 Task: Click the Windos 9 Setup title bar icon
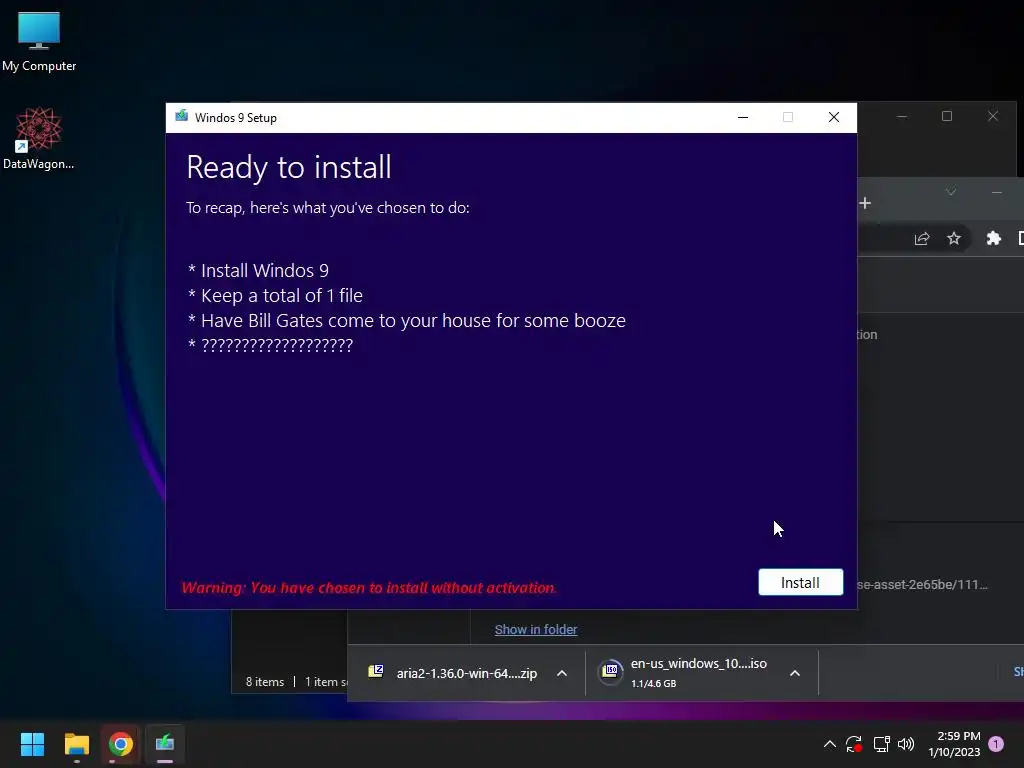[182, 117]
